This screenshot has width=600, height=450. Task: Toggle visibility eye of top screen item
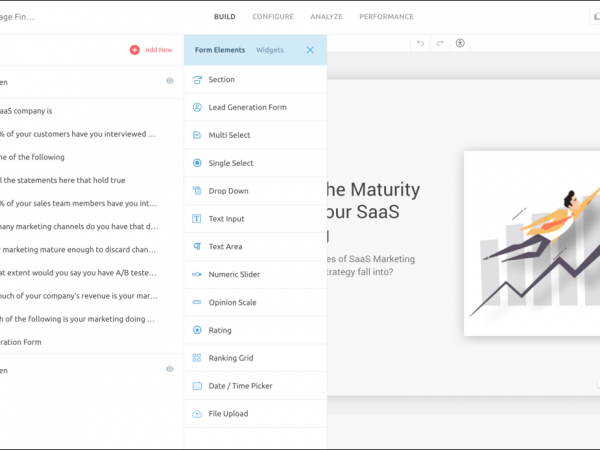pyautogui.click(x=169, y=82)
